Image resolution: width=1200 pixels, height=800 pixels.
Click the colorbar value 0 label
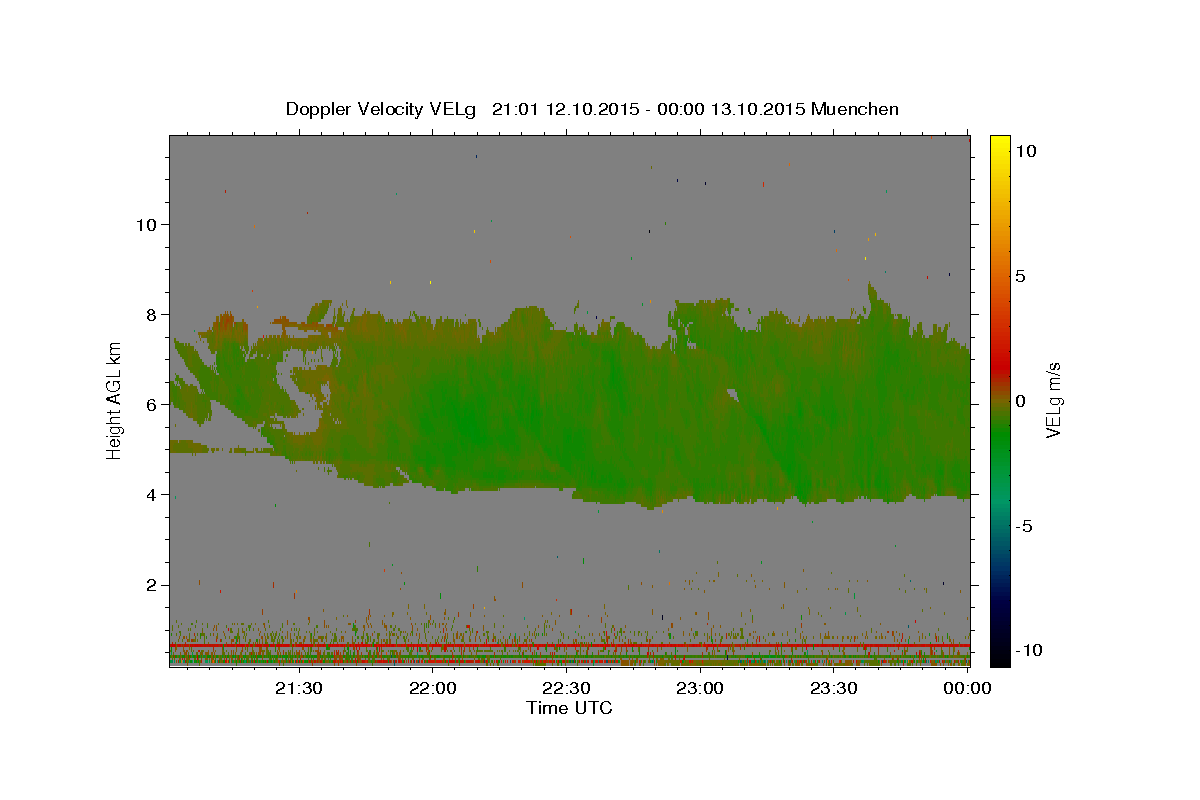point(1021,401)
